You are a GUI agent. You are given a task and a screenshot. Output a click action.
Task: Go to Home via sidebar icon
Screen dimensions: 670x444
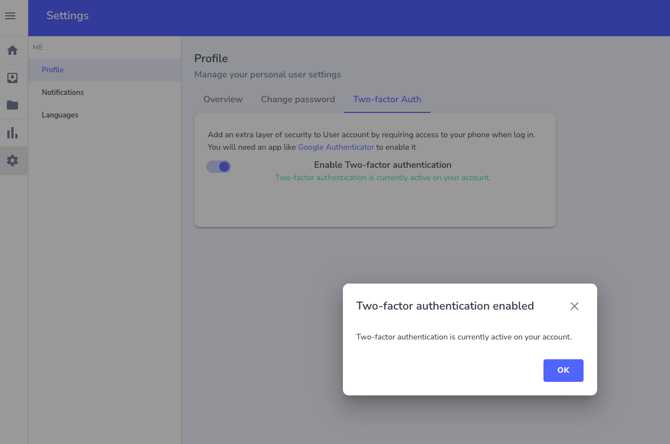coord(12,50)
